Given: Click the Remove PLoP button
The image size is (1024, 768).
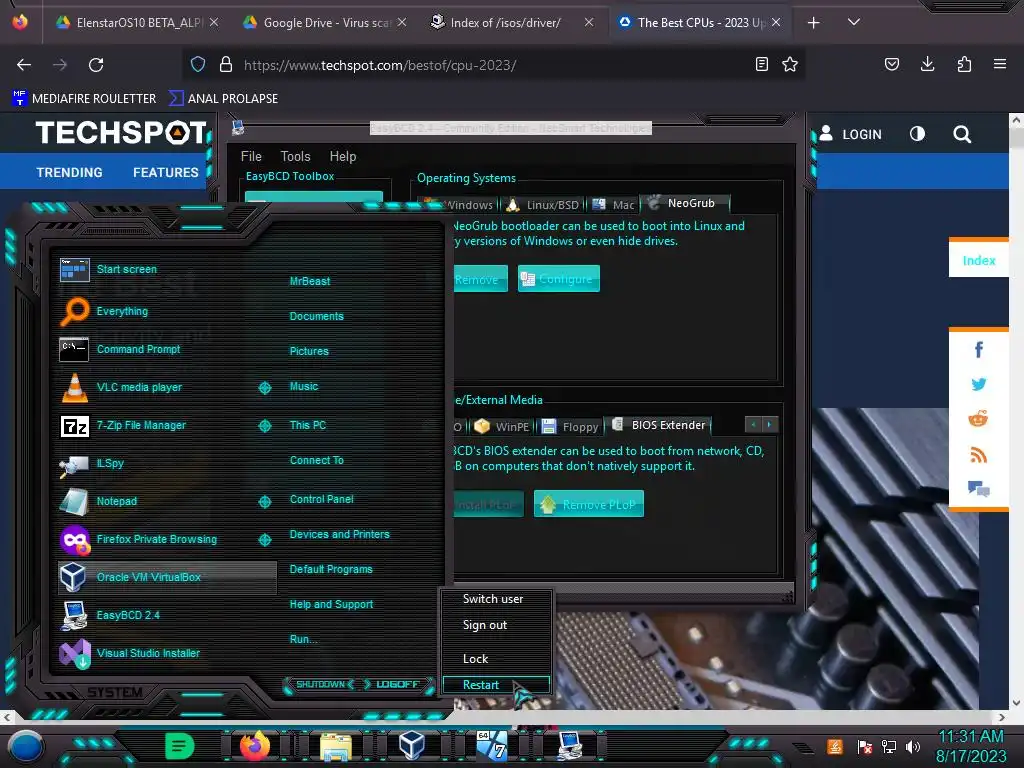Looking at the screenshot, I should coord(588,504).
